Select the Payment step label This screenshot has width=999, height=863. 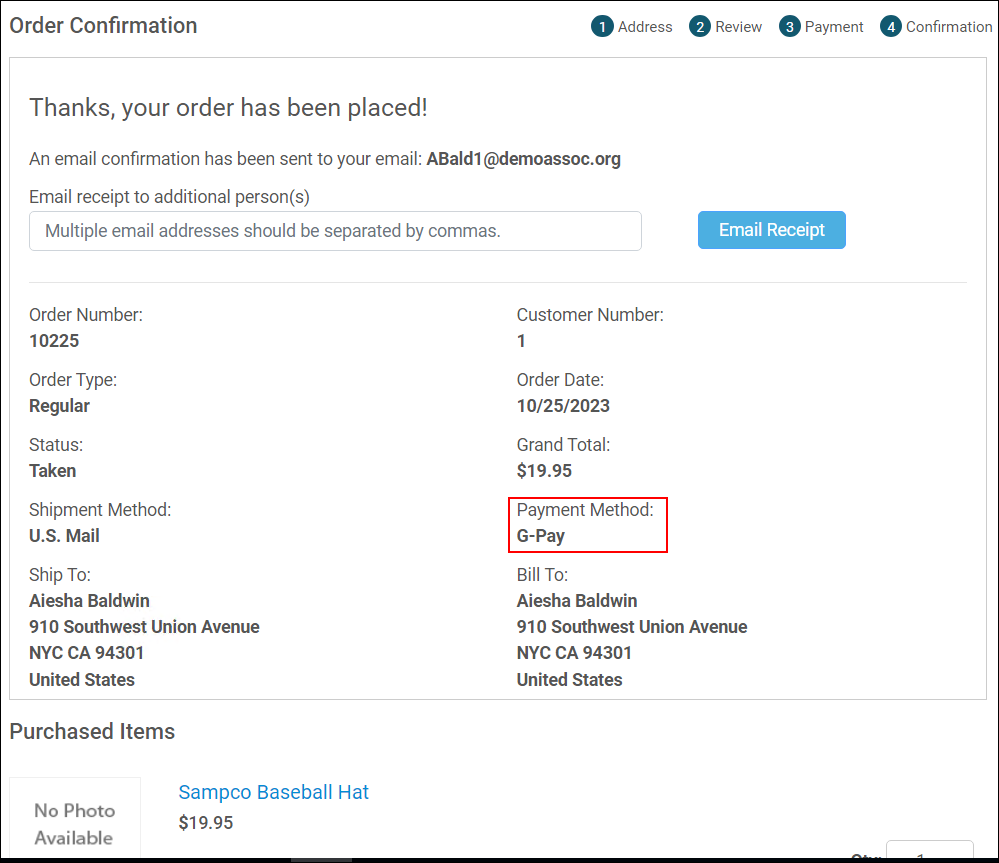click(x=834, y=27)
